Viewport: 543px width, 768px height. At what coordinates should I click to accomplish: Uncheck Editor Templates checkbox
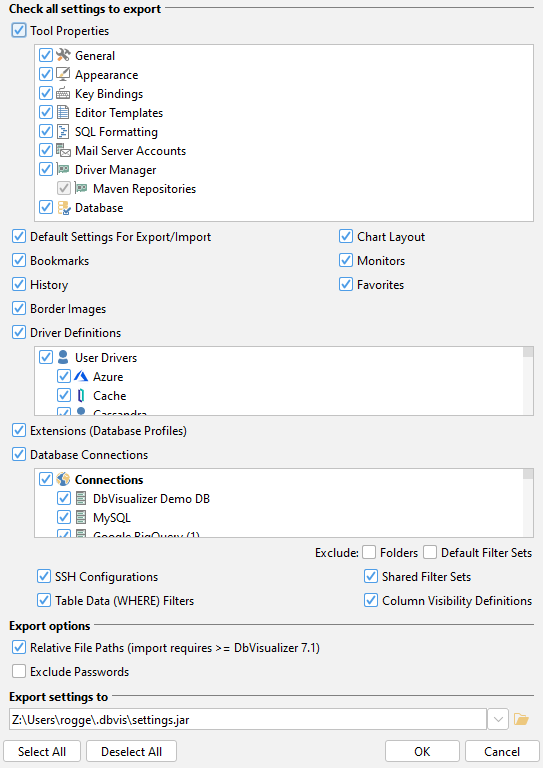(46, 113)
